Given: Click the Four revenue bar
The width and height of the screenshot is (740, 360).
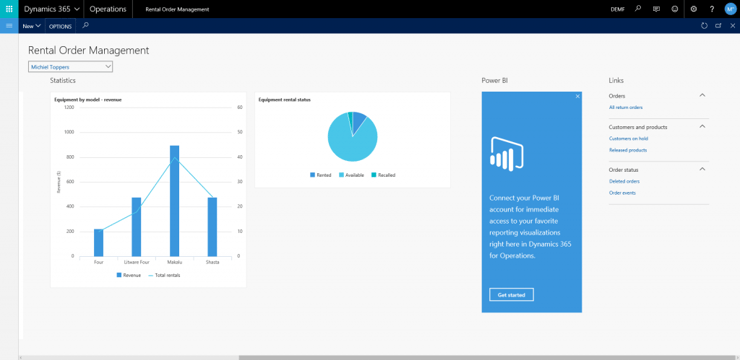Looking at the screenshot, I should click(98, 243).
